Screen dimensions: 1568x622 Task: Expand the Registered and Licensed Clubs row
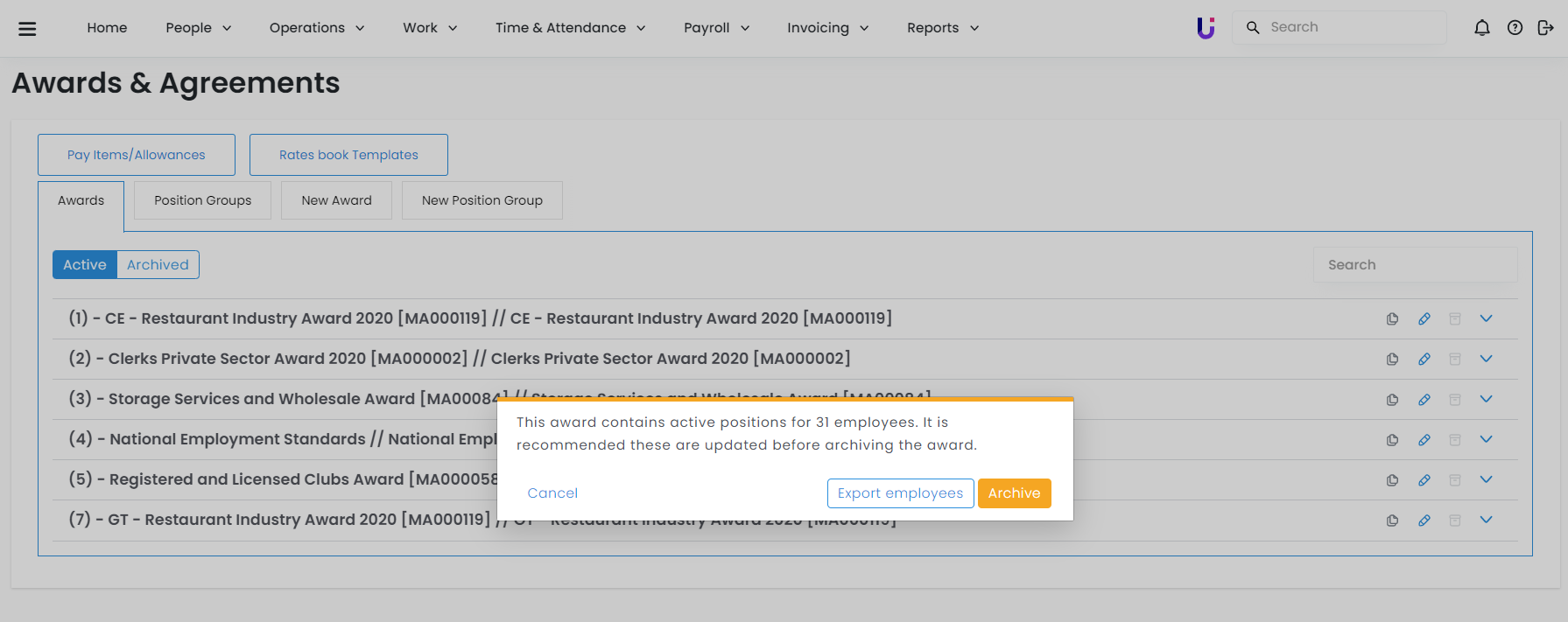tap(1486, 479)
